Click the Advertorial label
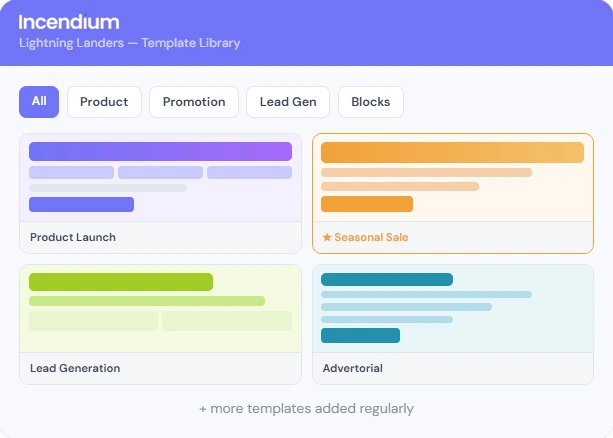 click(353, 368)
